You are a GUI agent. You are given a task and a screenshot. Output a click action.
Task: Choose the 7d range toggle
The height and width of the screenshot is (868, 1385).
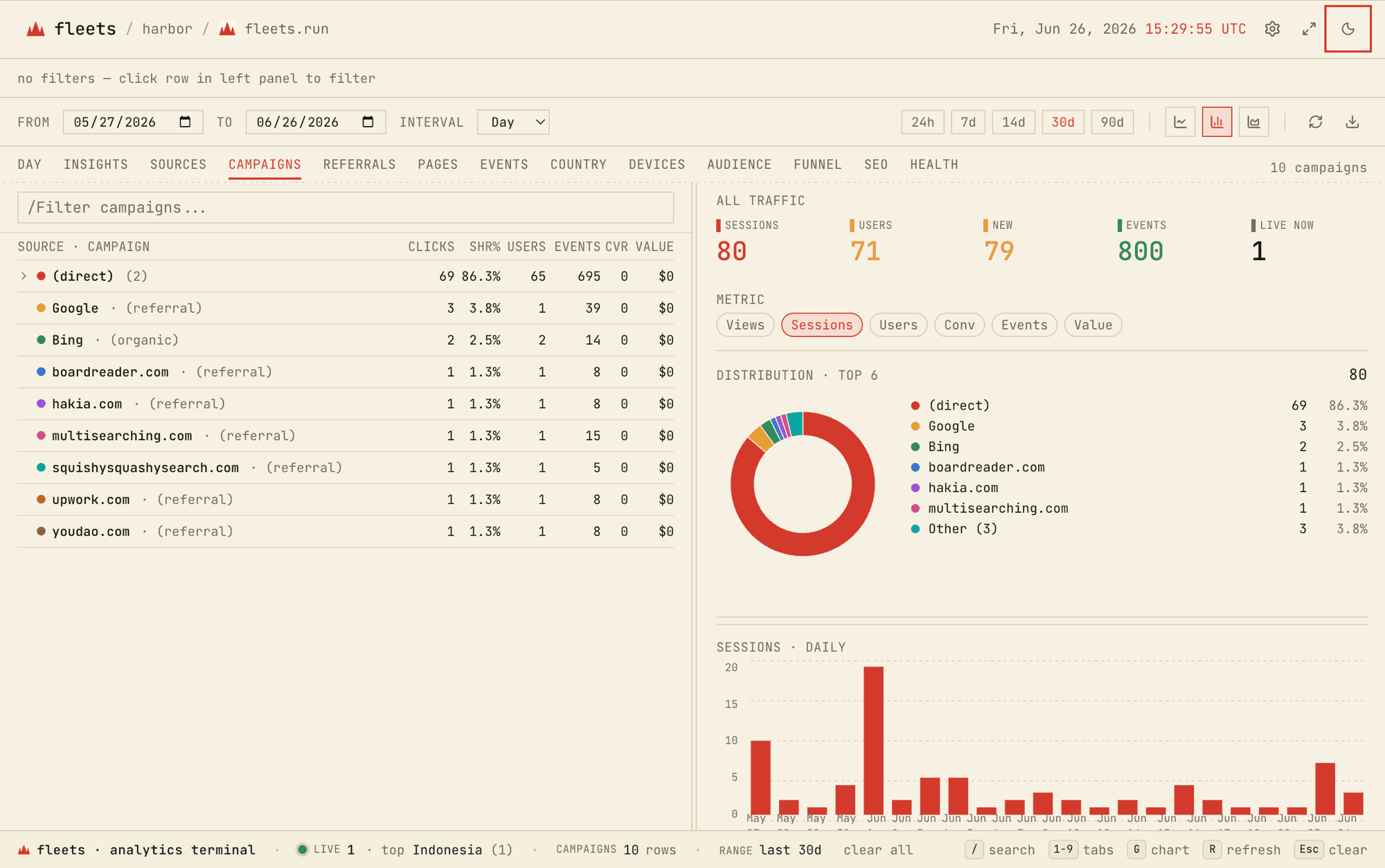click(967, 123)
